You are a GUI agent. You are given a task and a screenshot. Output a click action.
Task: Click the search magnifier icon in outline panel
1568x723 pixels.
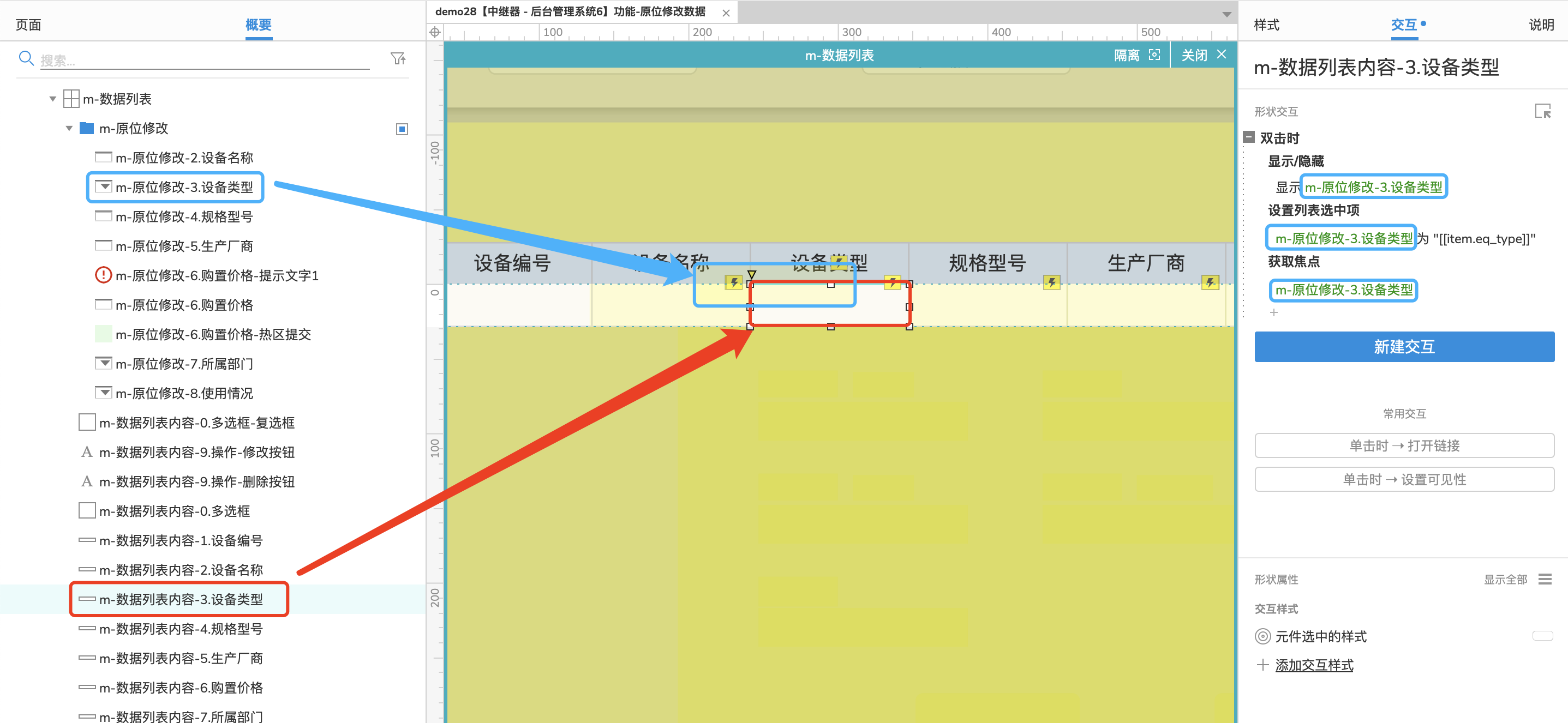[x=26, y=58]
